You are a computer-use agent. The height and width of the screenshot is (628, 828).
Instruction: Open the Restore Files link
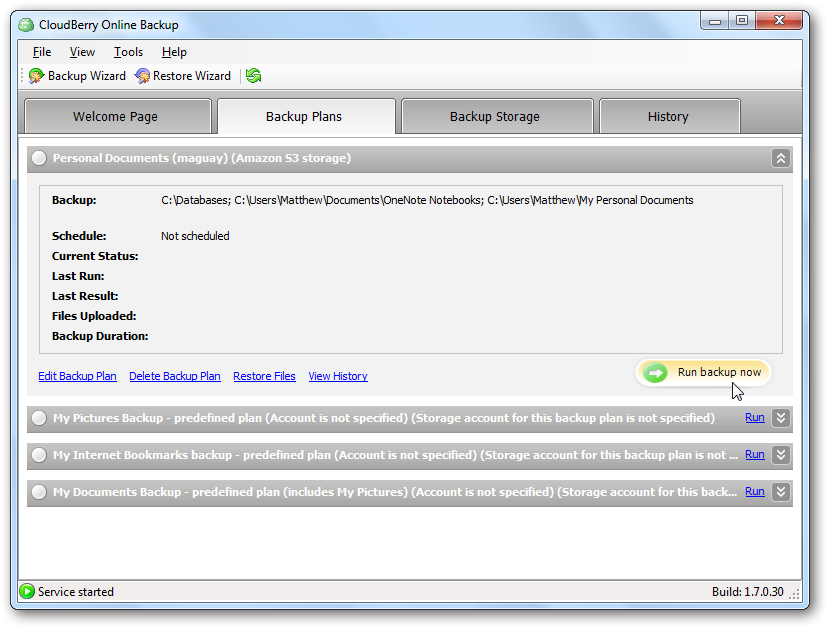[264, 376]
